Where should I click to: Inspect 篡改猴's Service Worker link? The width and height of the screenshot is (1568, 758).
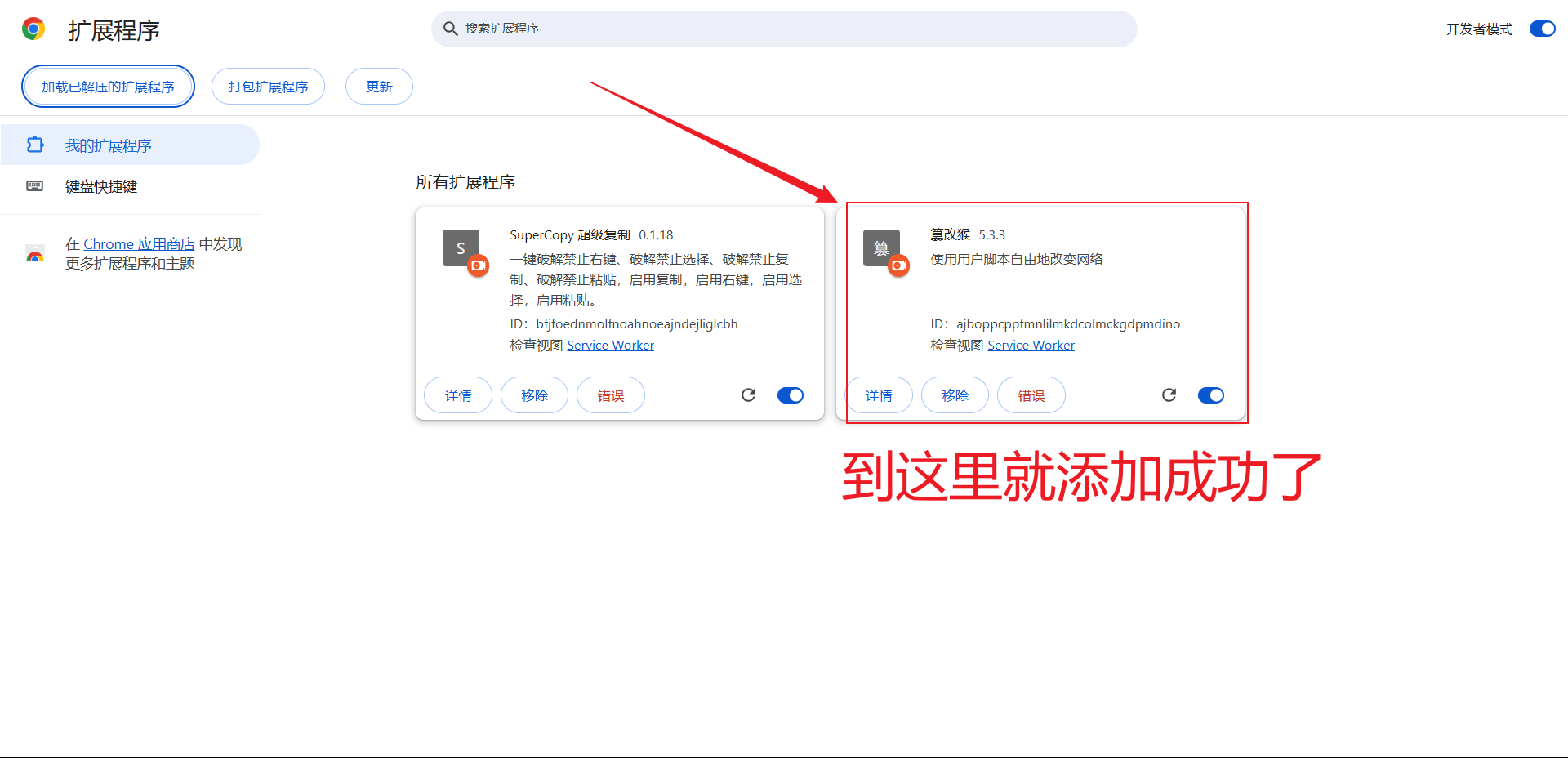tap(1031, 346)
